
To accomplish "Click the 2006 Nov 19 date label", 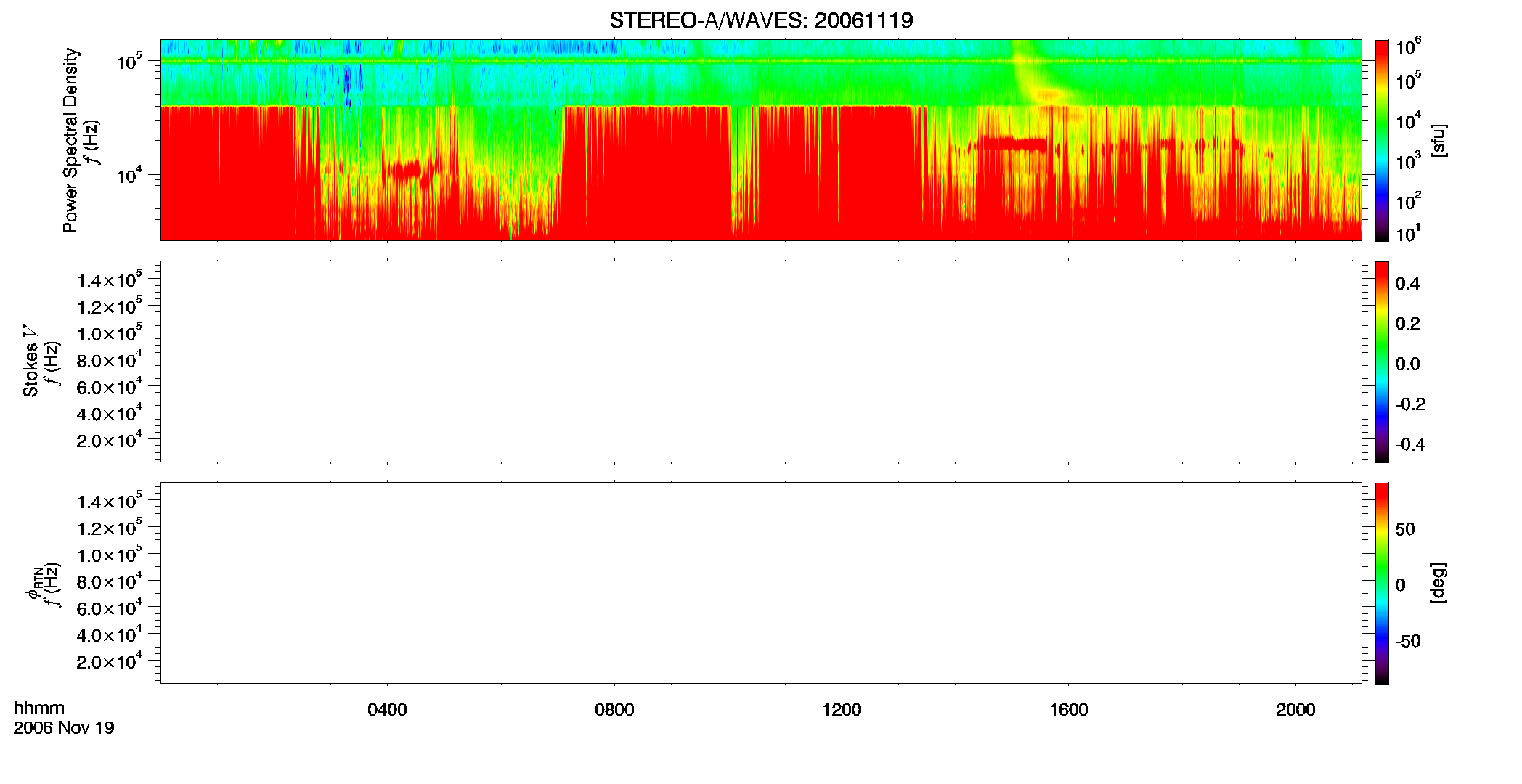I will pos(64,728).
